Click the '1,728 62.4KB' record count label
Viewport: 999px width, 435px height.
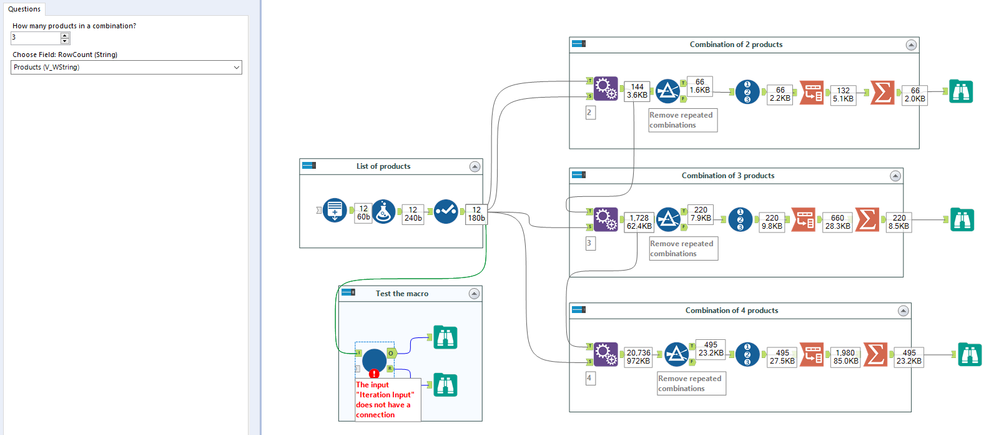click(639, 220)
